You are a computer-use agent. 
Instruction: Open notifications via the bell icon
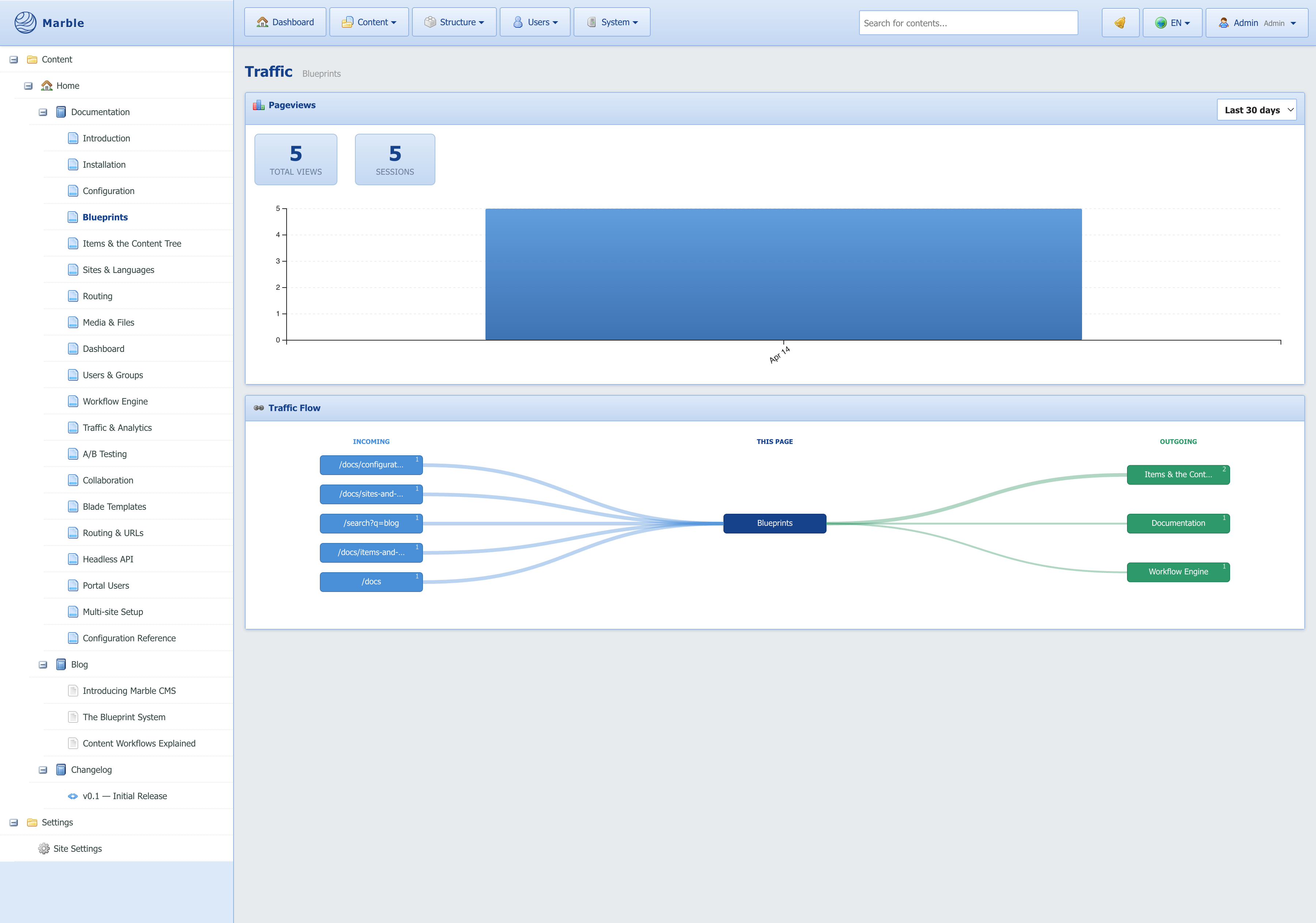[1120, 22]
